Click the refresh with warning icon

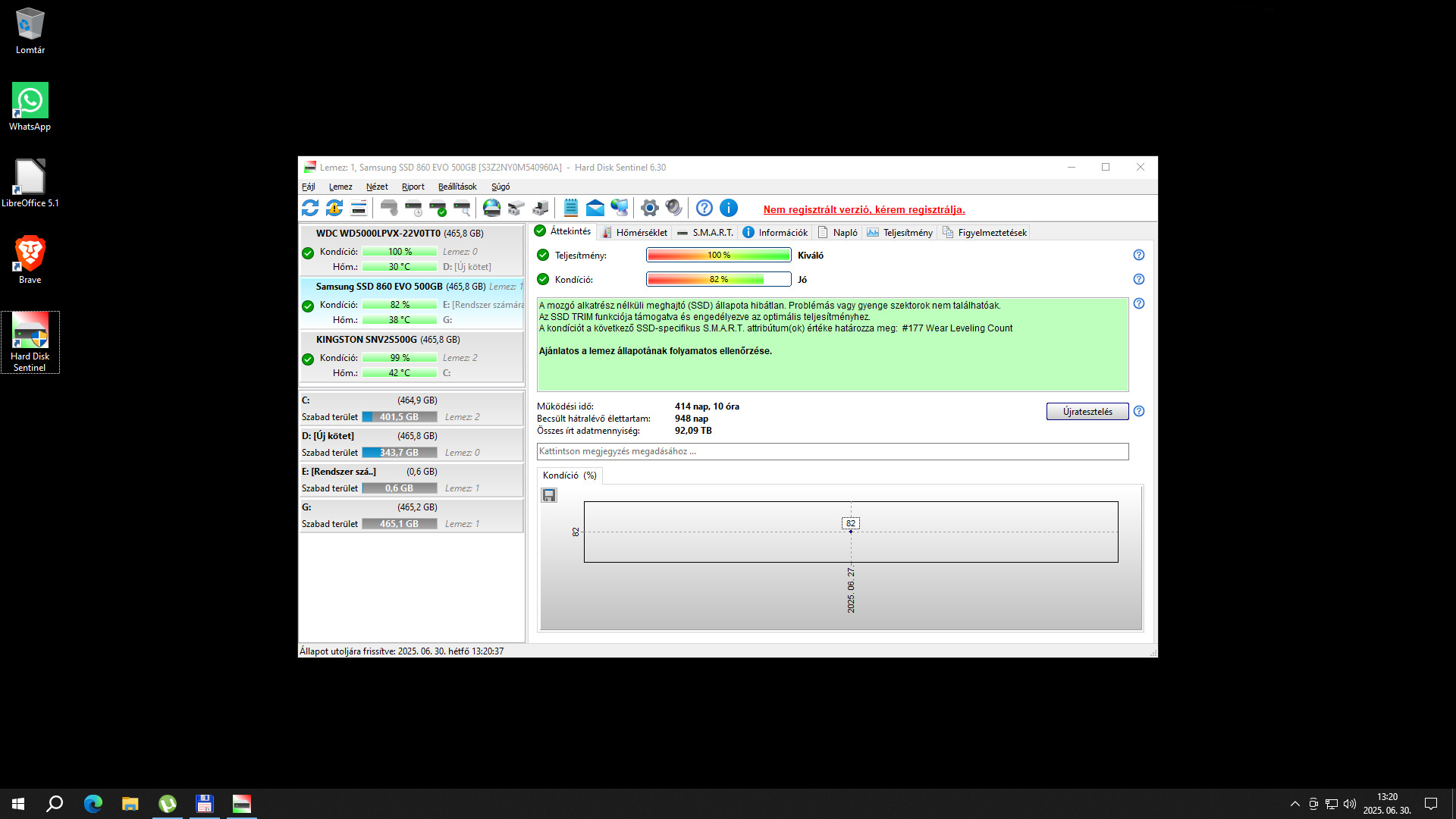pos(334,208)
